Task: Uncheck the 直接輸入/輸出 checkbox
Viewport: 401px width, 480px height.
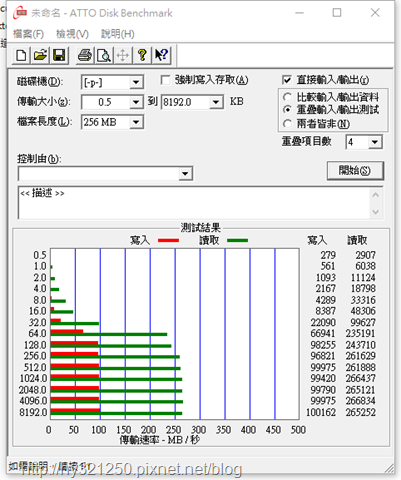Action: (x=287, y=80)
